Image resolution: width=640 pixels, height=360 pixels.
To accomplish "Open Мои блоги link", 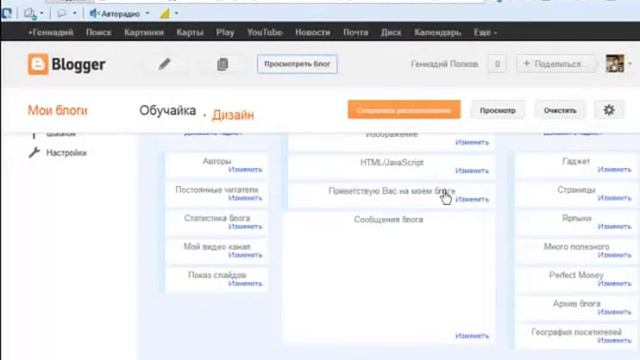I will [x=58, y=110].
